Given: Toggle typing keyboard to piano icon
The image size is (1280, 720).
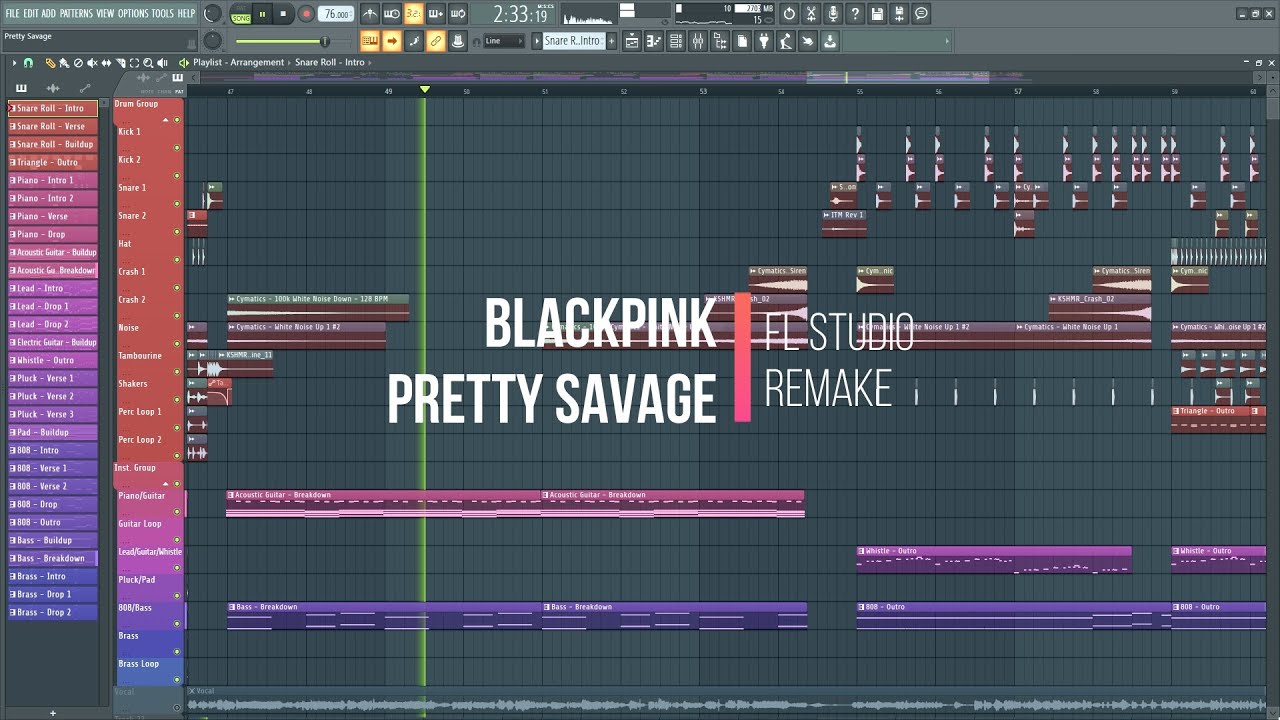Looking at the screenshot, I should 370,41.
